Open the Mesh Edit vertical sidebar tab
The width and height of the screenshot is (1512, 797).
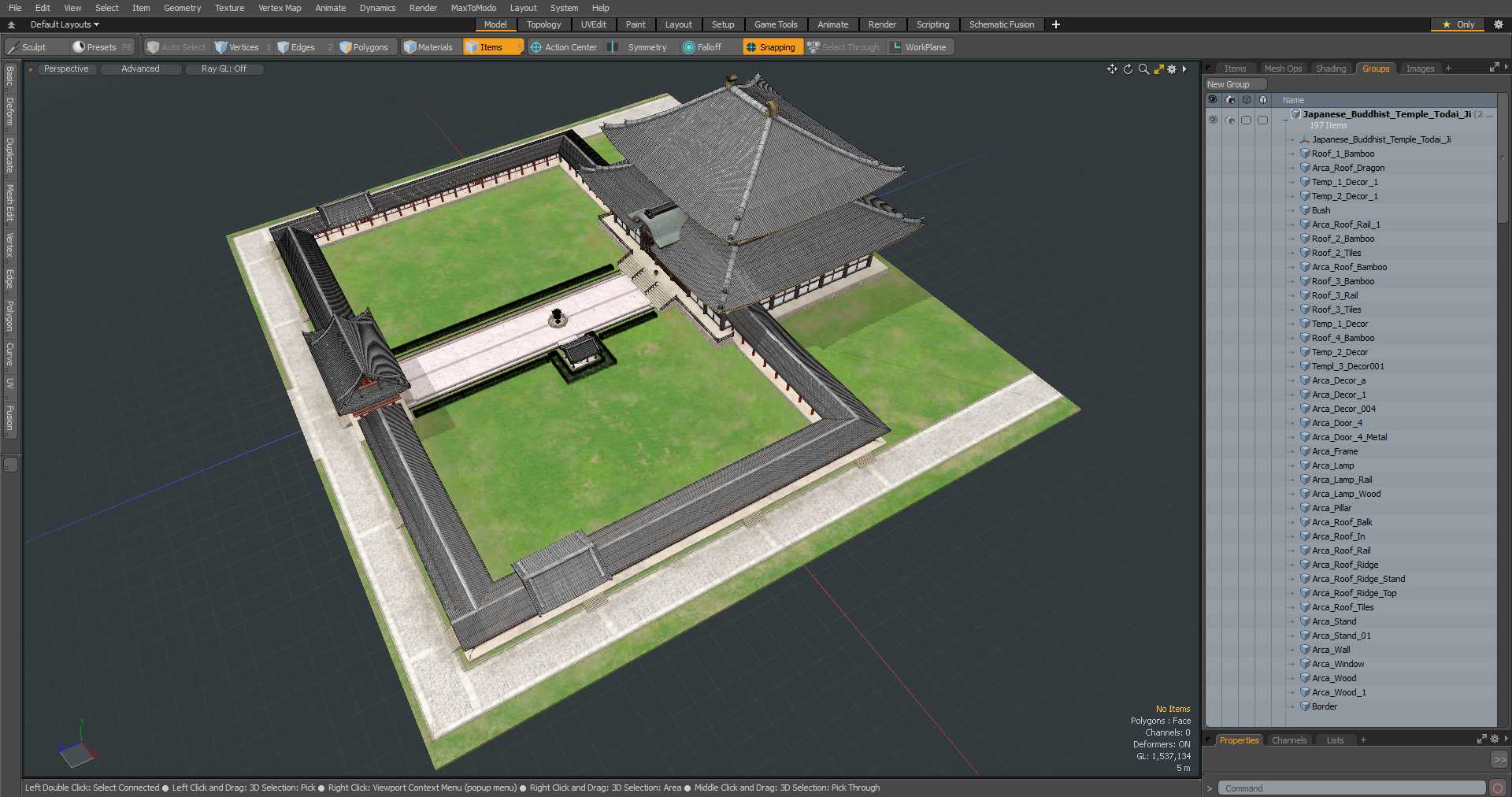(x=10, y=203)
